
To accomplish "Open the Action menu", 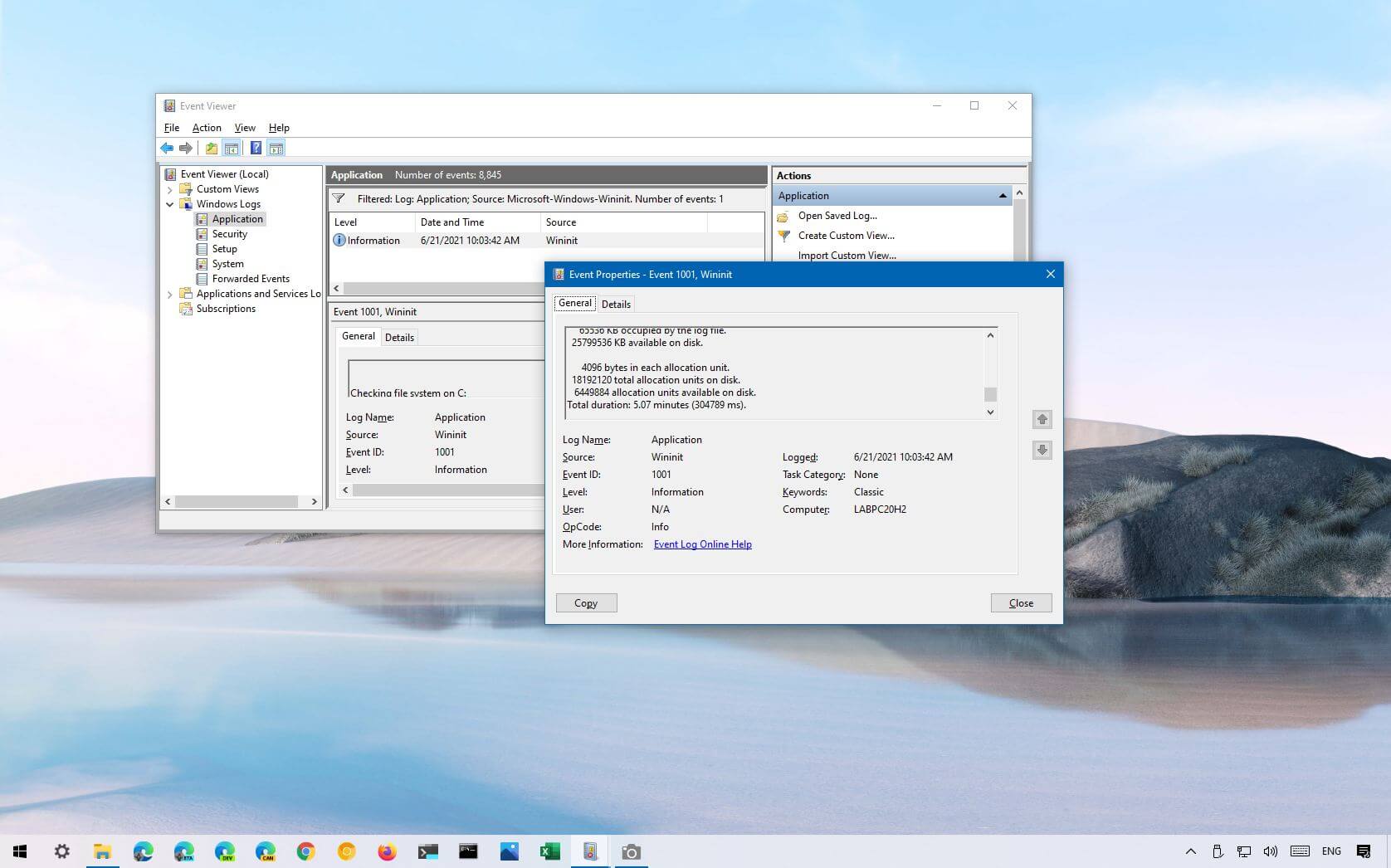I will tap(207, 128).
